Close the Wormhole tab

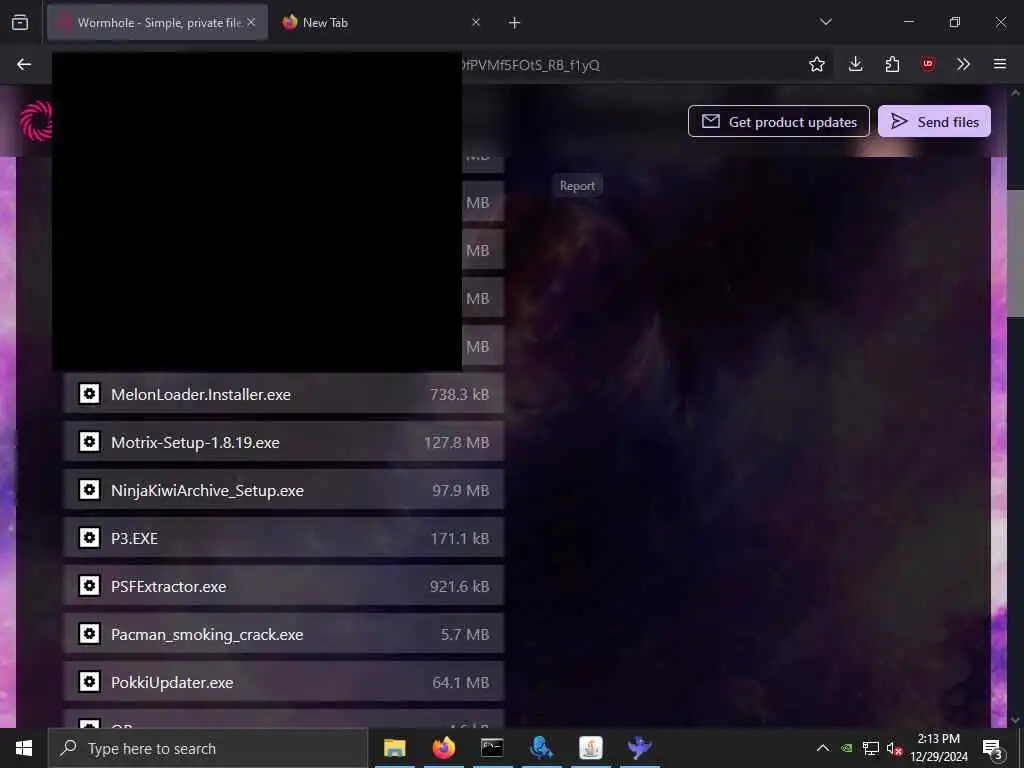[251, 22]
